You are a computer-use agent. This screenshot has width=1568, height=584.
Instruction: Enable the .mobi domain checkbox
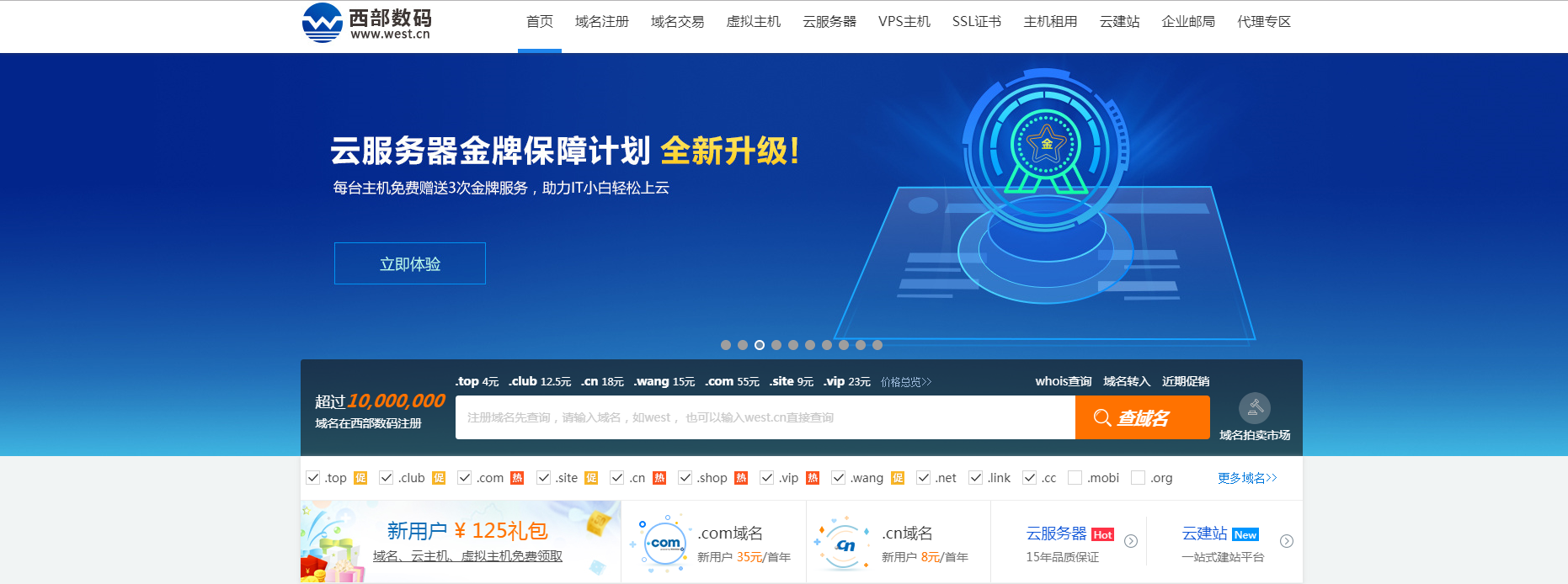click(x=1075, y=478)
